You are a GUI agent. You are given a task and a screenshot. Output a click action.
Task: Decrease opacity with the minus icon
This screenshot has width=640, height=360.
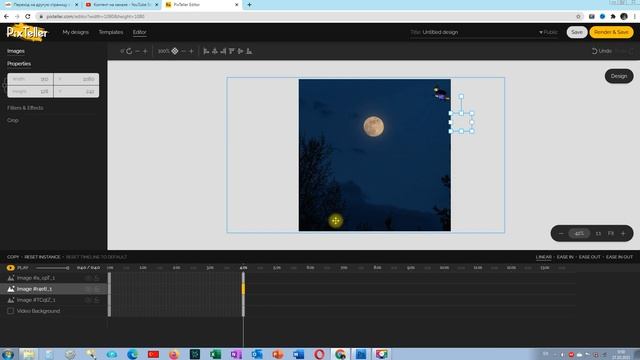coord(183,51)
